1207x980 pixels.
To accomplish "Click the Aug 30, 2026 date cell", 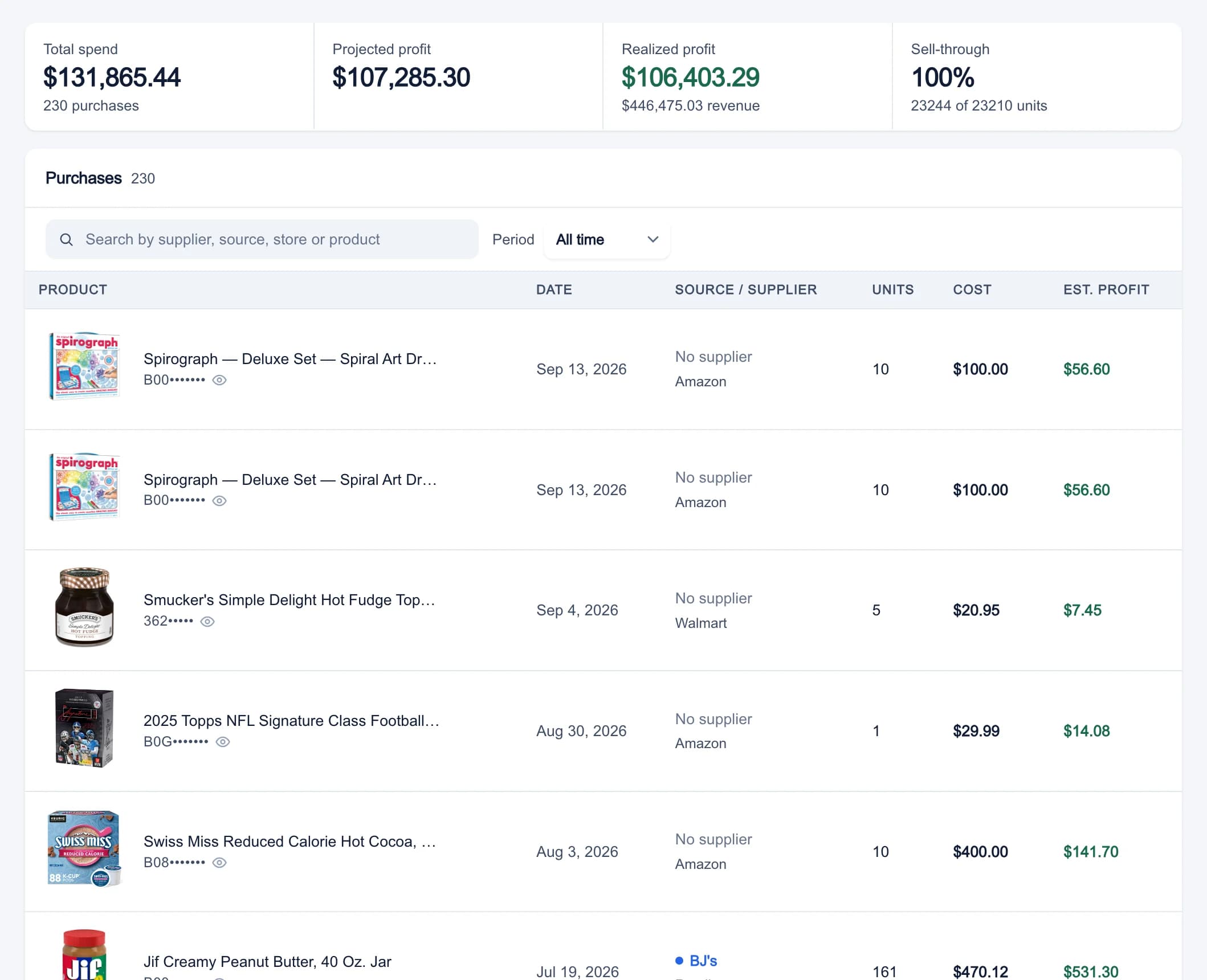I will (x=581, y=731).
